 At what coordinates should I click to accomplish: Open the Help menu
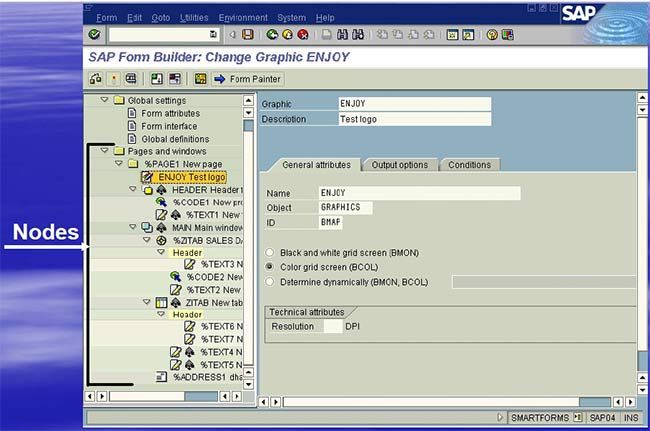(x=325, y=18)
